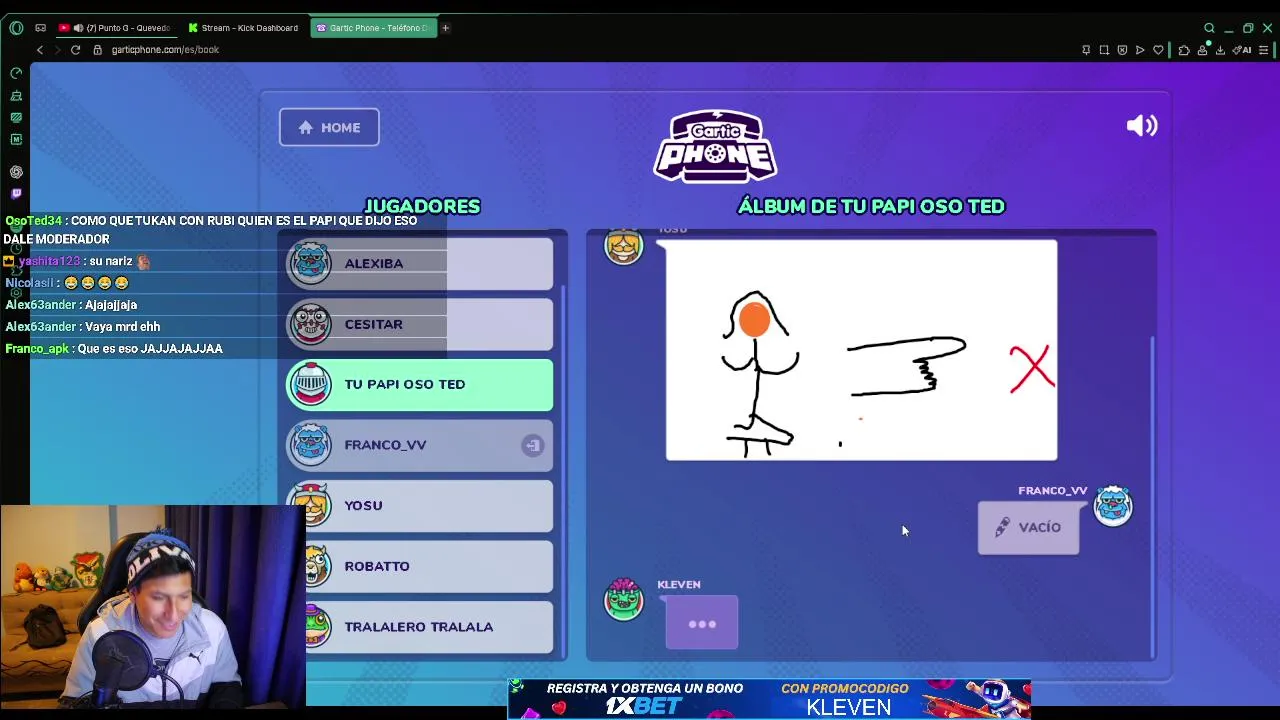Image resolution: width=1280 pixels, height=720 pixels.
Task: Open the M sidebar panel icon
Action: tap(16, 140)
